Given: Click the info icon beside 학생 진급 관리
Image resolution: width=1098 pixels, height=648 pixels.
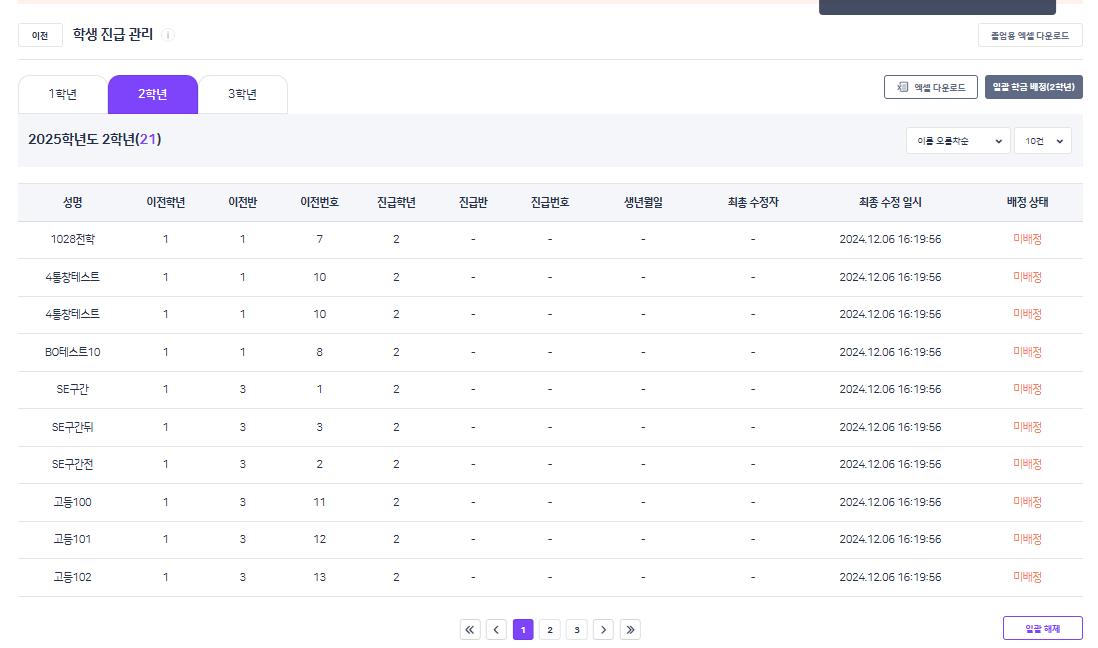Looking at the screenshot, I should (168, 35).
